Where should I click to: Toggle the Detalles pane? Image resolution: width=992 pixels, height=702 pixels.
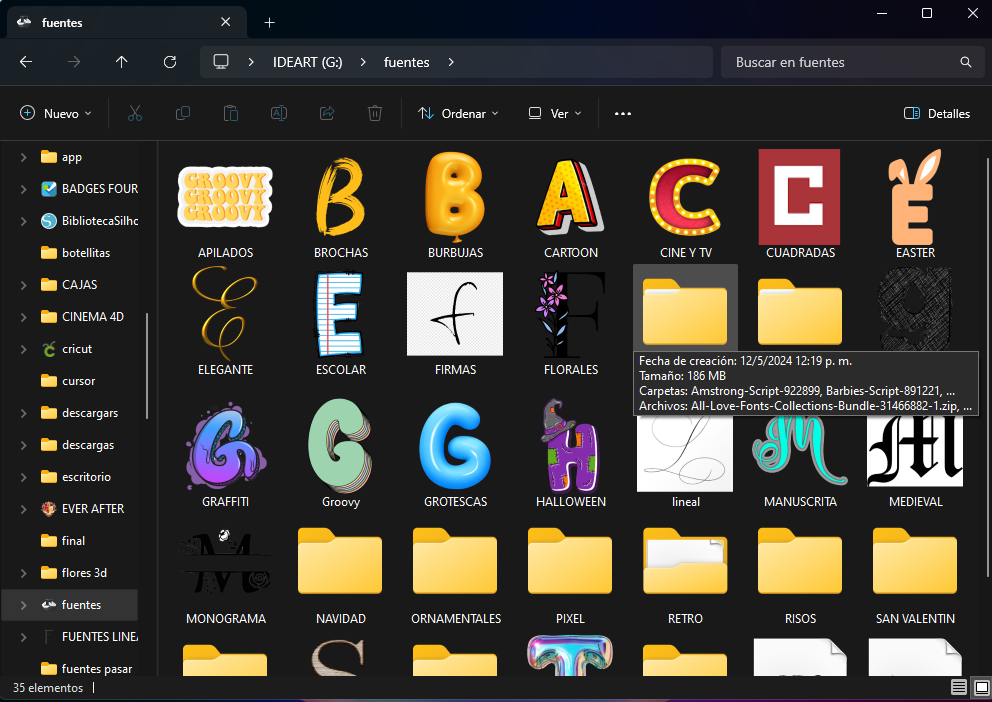coord(938,114)
